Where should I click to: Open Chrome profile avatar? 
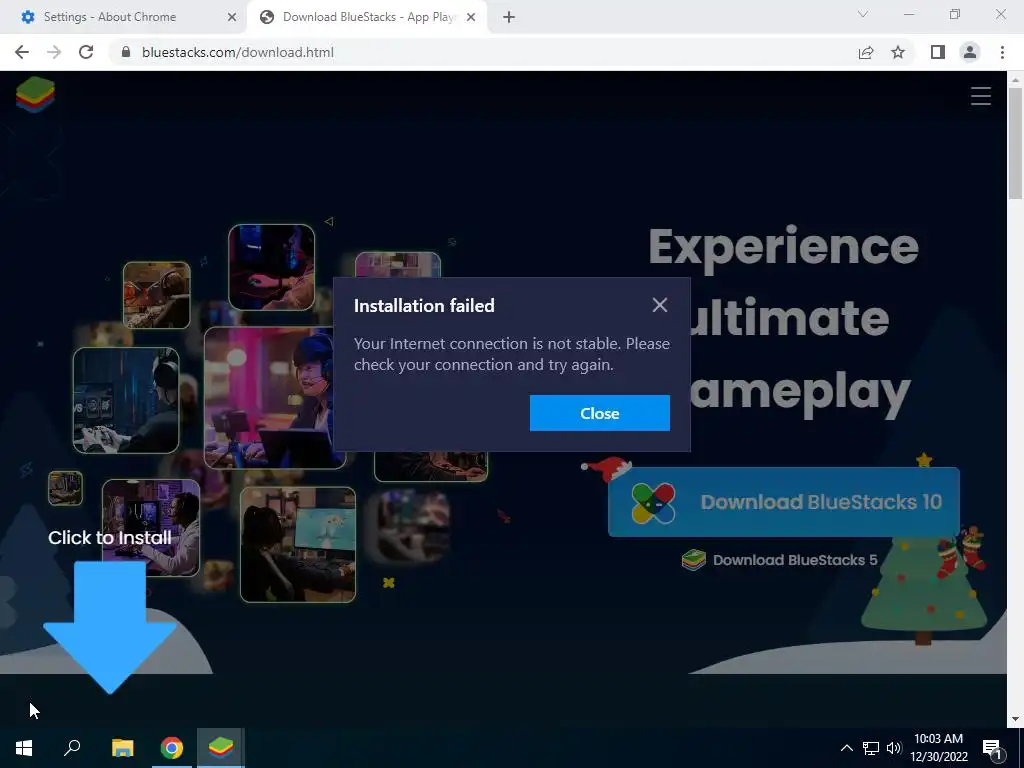pos(970,52)
